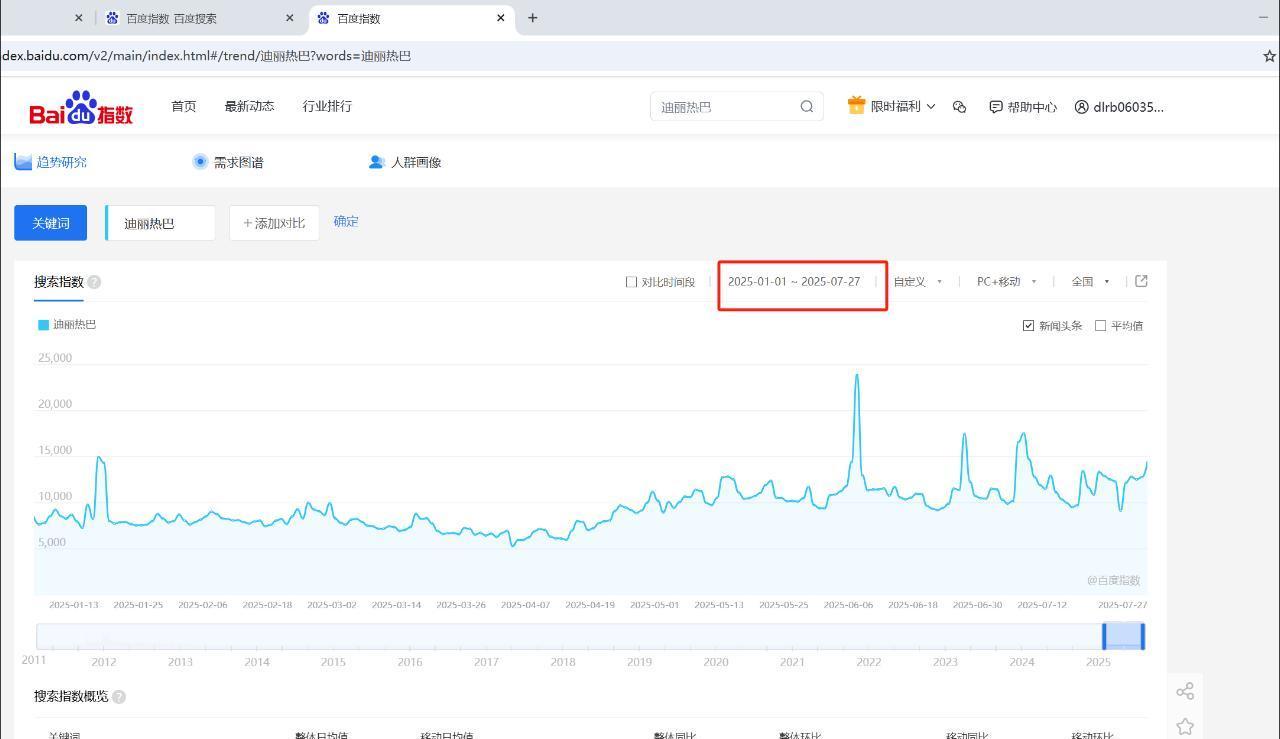Click the browser address bar
This screenshot has width=1280, height=739.
[x=630, y=56]
